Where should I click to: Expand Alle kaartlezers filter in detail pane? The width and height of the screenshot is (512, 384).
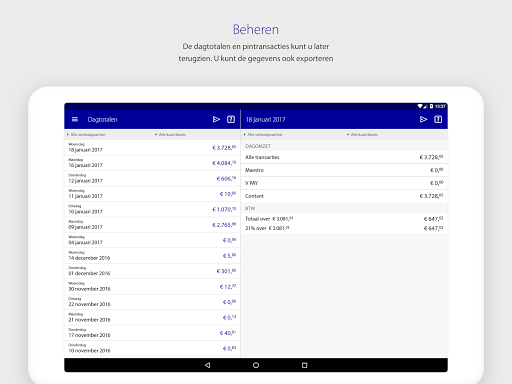point(362,135)
